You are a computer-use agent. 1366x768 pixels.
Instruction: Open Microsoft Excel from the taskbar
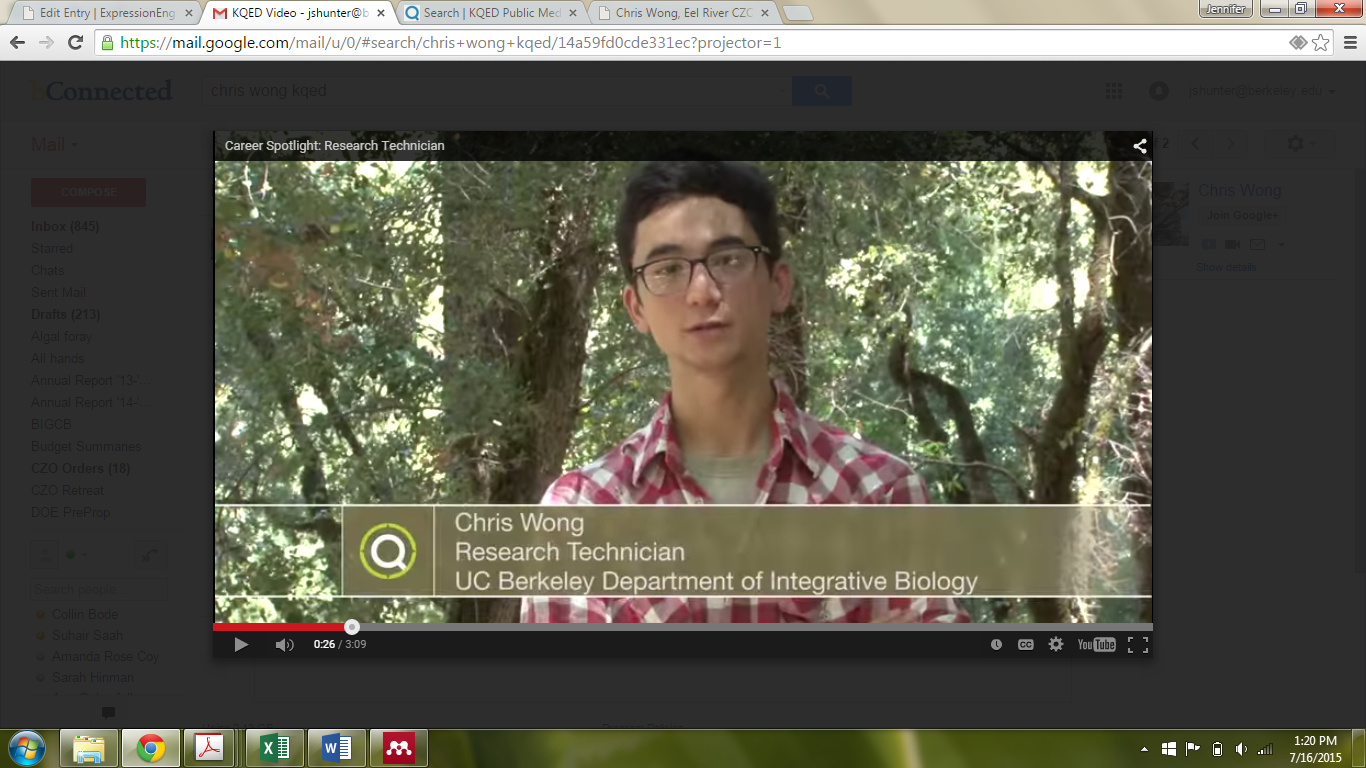pyautogui.click(x=274, y=748)
